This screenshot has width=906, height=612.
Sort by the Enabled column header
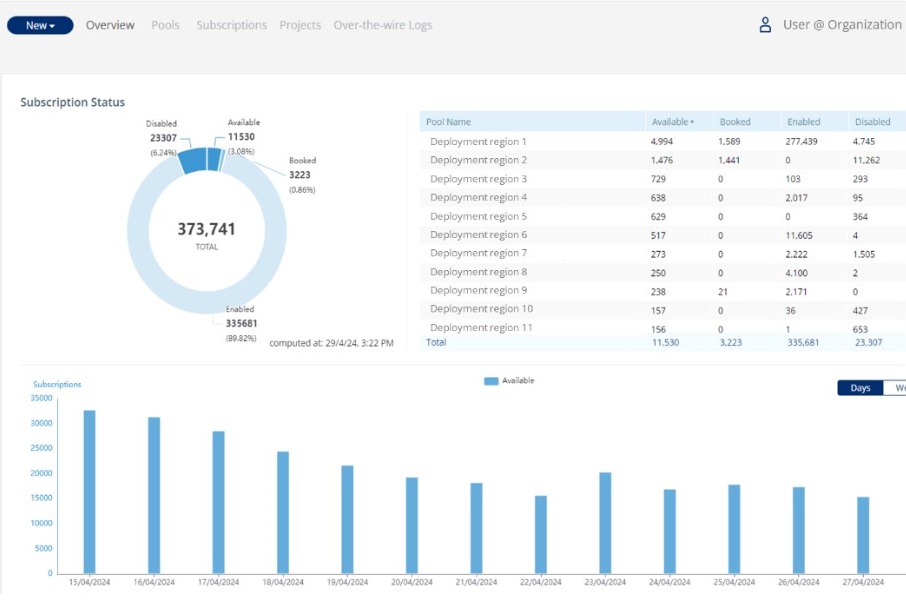pyautogui.click(x=804, y=122)
